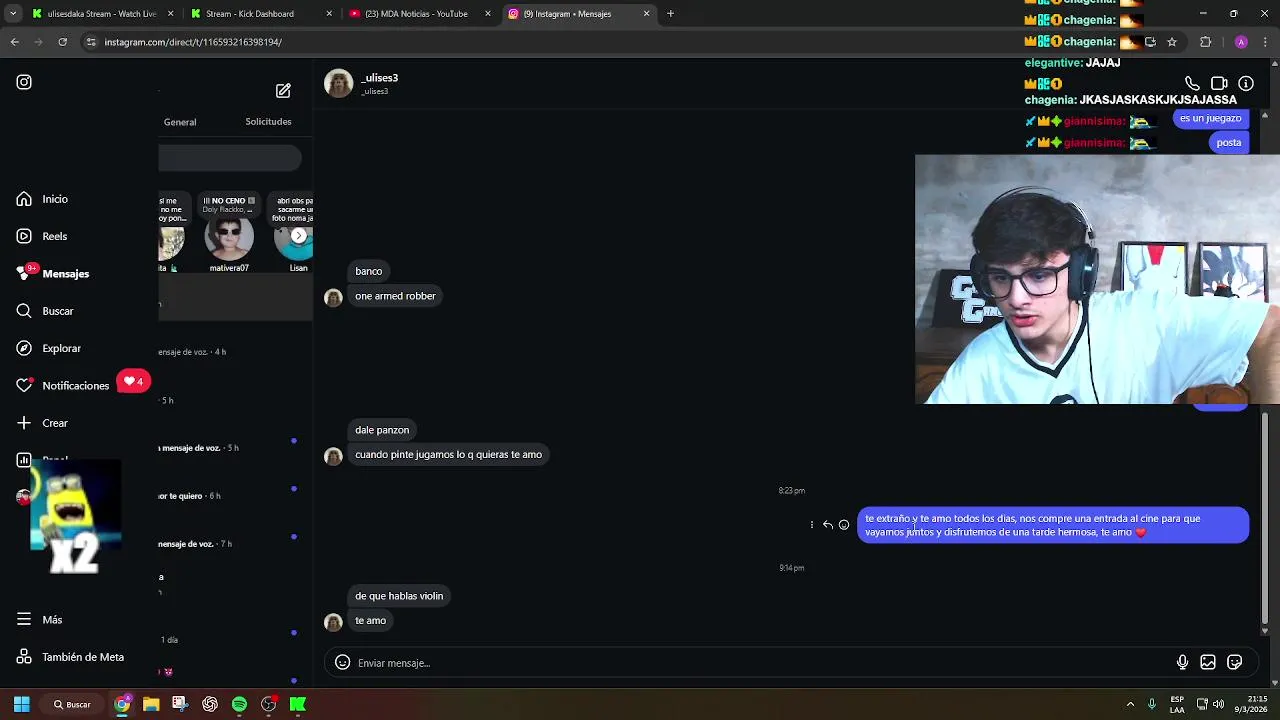Open the Buscar search icon in sidebar

(24, 311)
